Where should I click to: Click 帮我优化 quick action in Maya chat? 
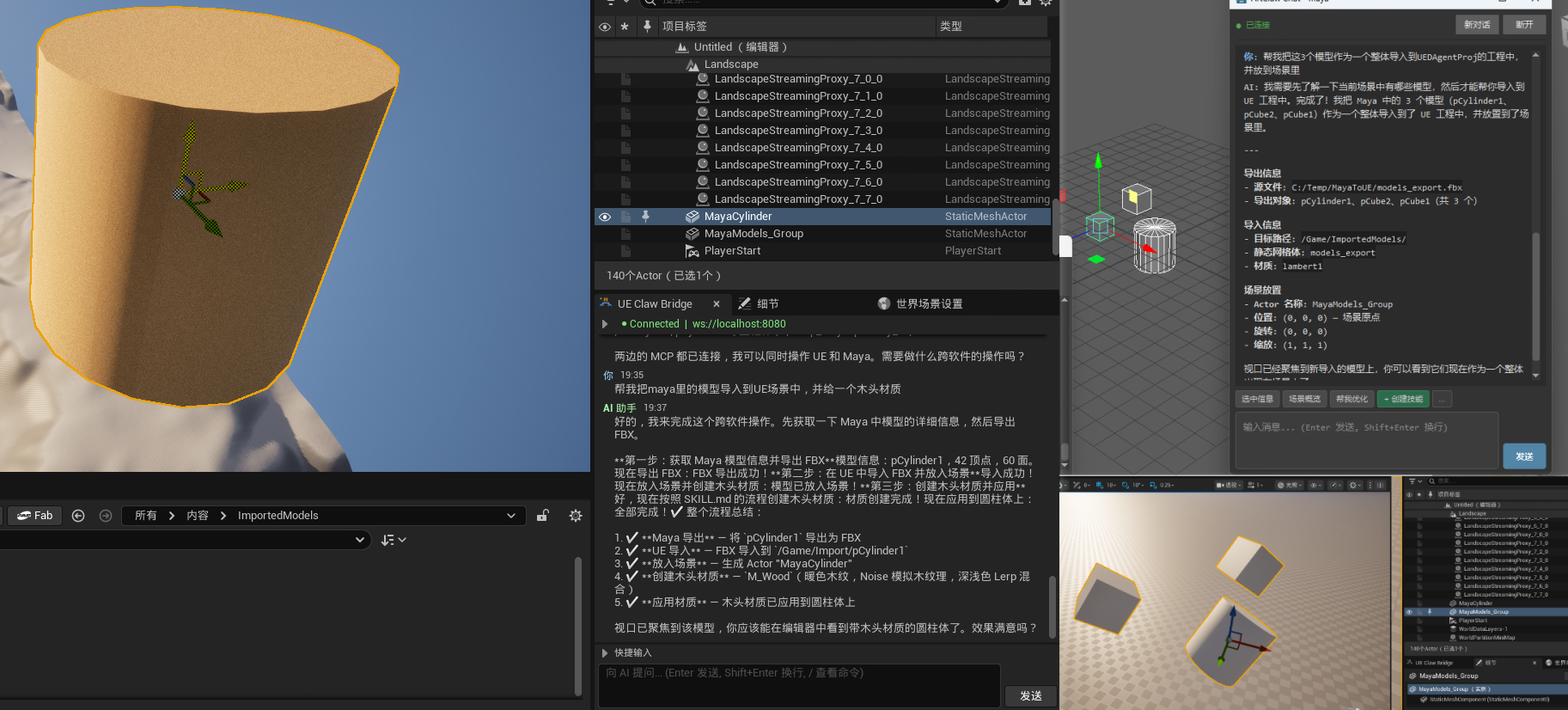pyautogui.click(x=1351, y=399)
